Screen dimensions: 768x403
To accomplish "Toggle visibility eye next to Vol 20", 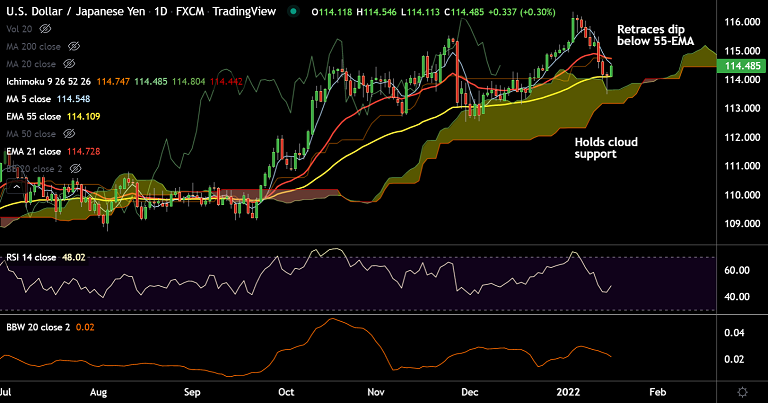I will click(45, 29).
